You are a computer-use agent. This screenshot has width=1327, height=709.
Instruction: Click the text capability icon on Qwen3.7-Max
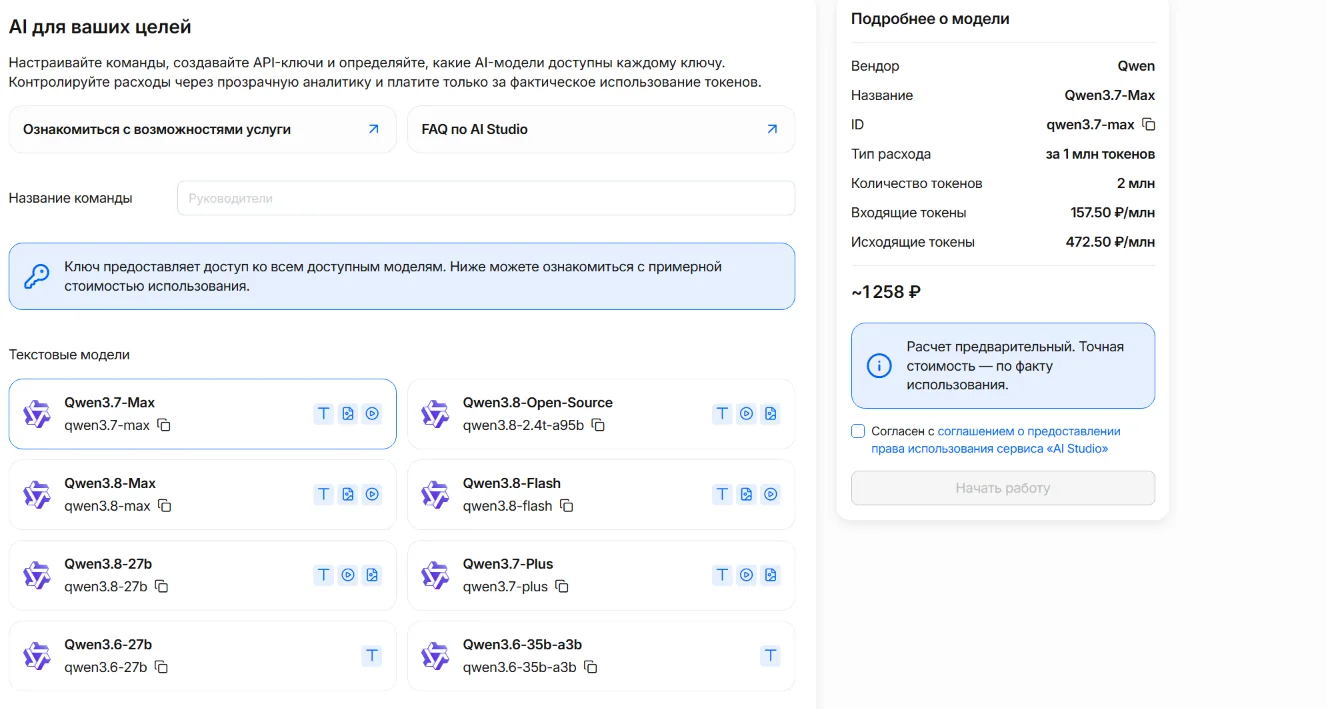tap(323, 413)
